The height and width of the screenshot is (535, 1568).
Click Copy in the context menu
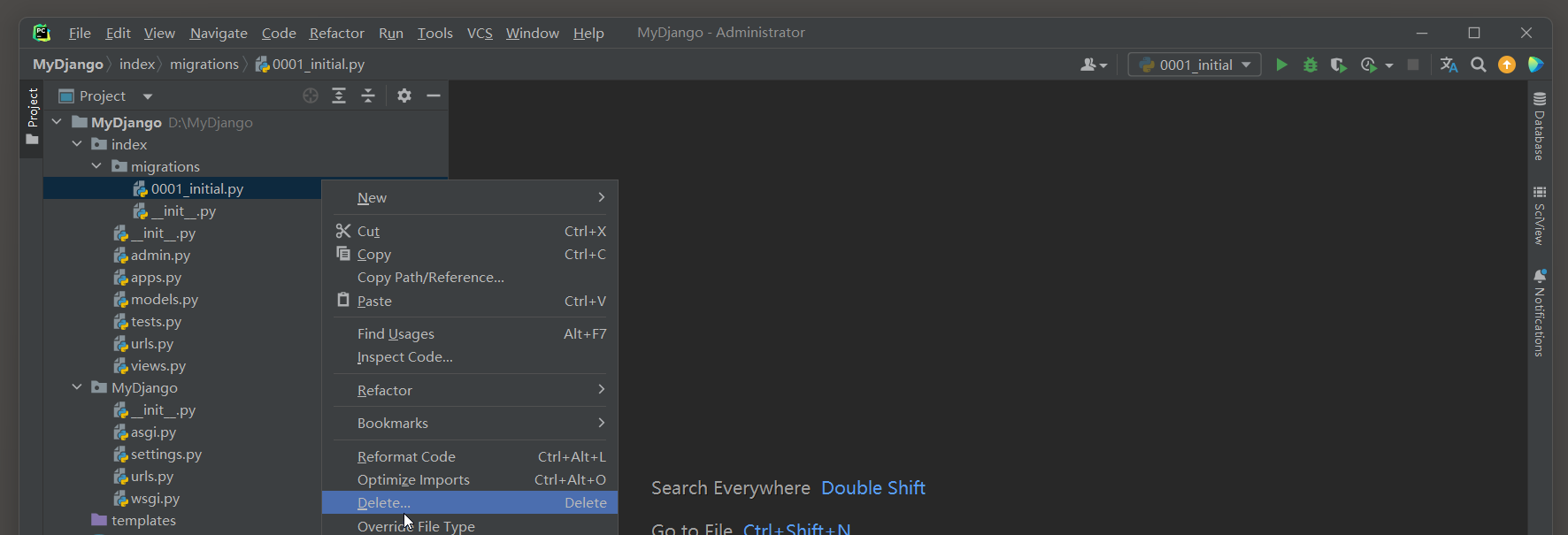470,254
